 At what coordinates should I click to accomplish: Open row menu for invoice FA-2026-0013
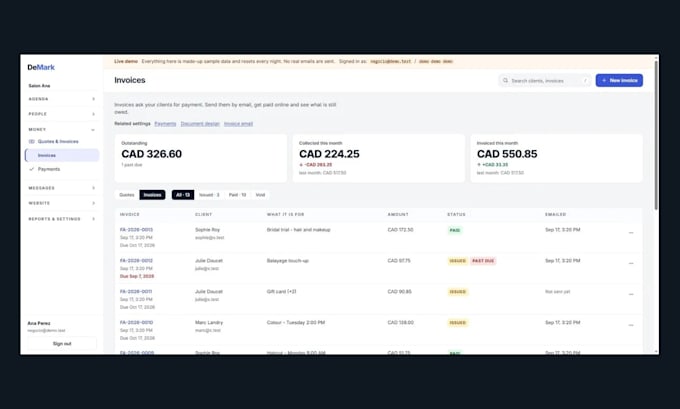click(x=631, y=232)
